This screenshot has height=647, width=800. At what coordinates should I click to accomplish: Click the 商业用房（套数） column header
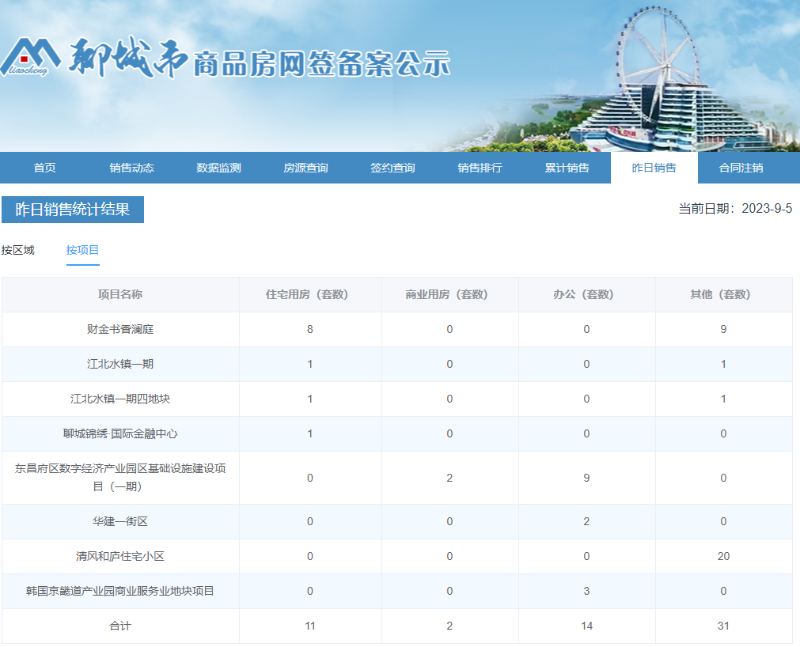pos(449,295)
